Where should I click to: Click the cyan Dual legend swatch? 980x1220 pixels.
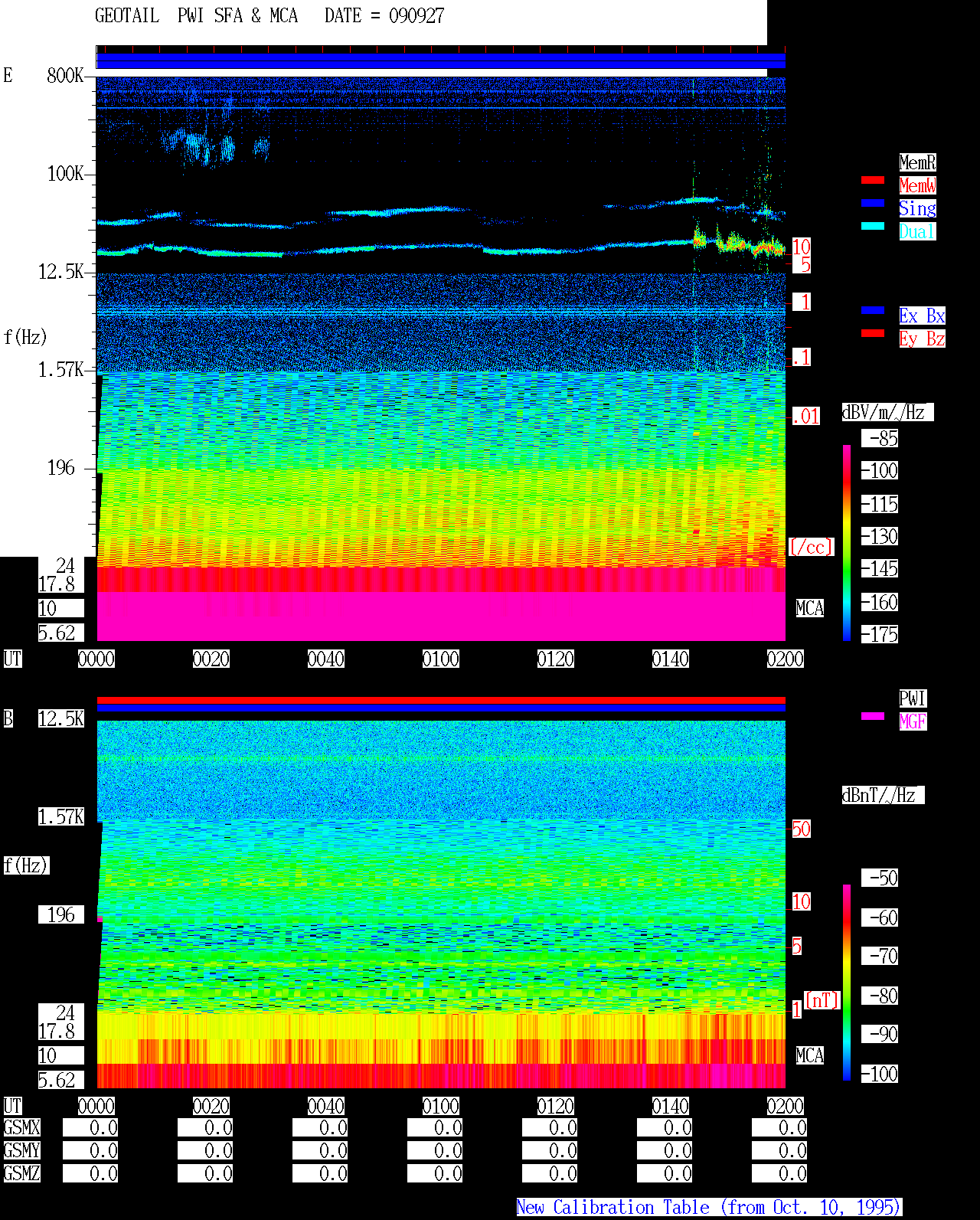pos(873,226)
